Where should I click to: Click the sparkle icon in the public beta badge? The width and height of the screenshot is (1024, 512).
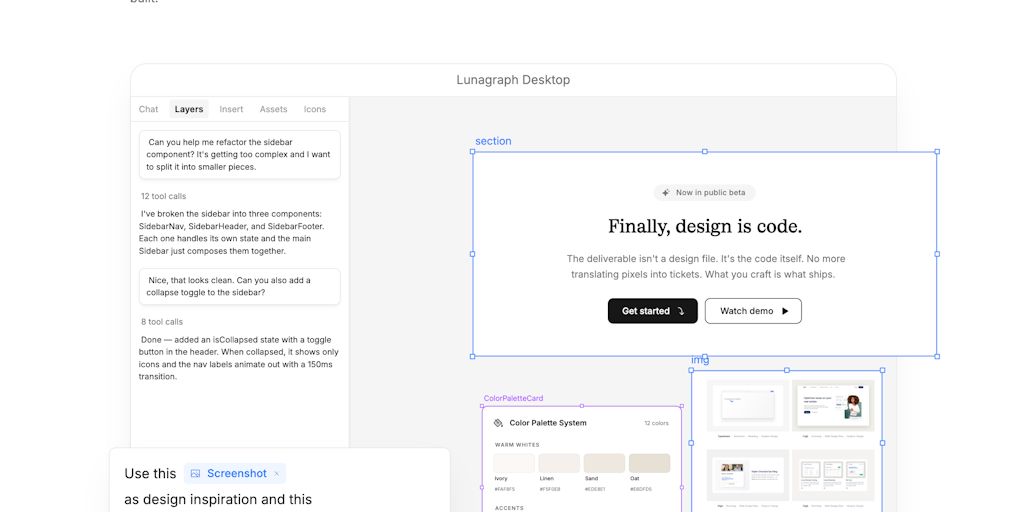[x=667, y=193]
